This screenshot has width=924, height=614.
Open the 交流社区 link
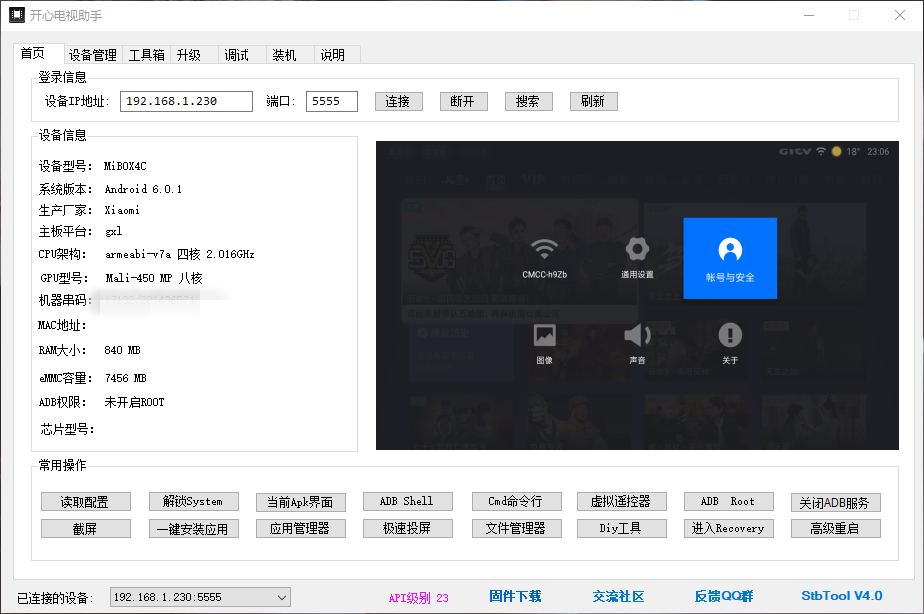click(618, 596)
